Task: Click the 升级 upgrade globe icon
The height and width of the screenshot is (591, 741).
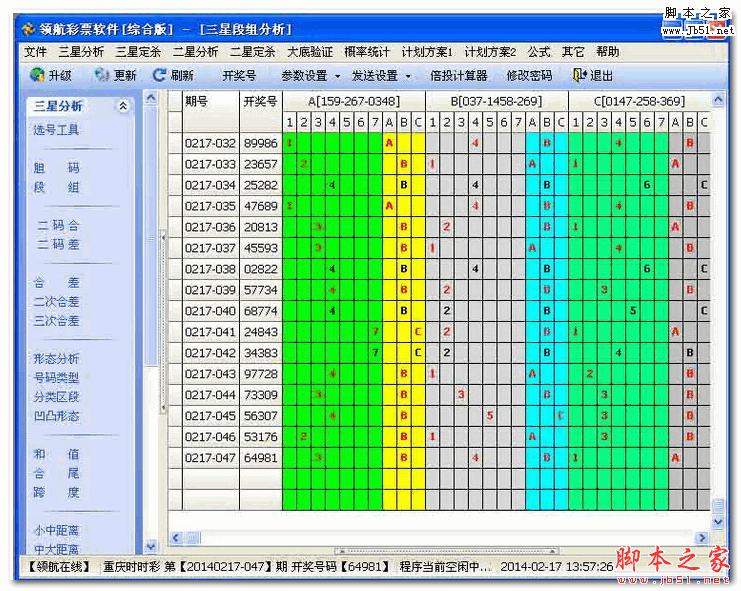Action: (x=37, y=75)
